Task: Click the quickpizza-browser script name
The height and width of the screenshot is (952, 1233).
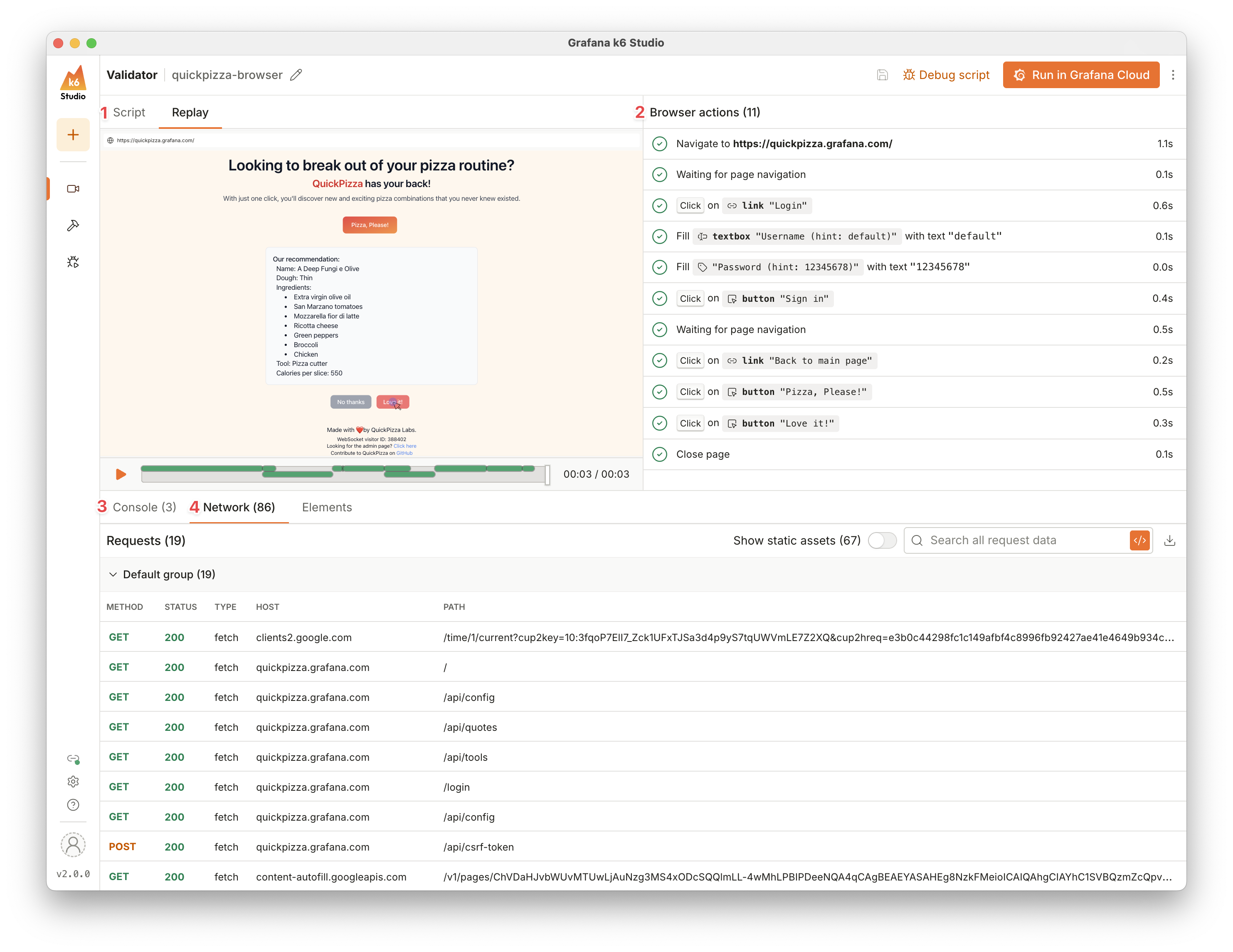Action: pyautogui.click(x=227, y=74)
